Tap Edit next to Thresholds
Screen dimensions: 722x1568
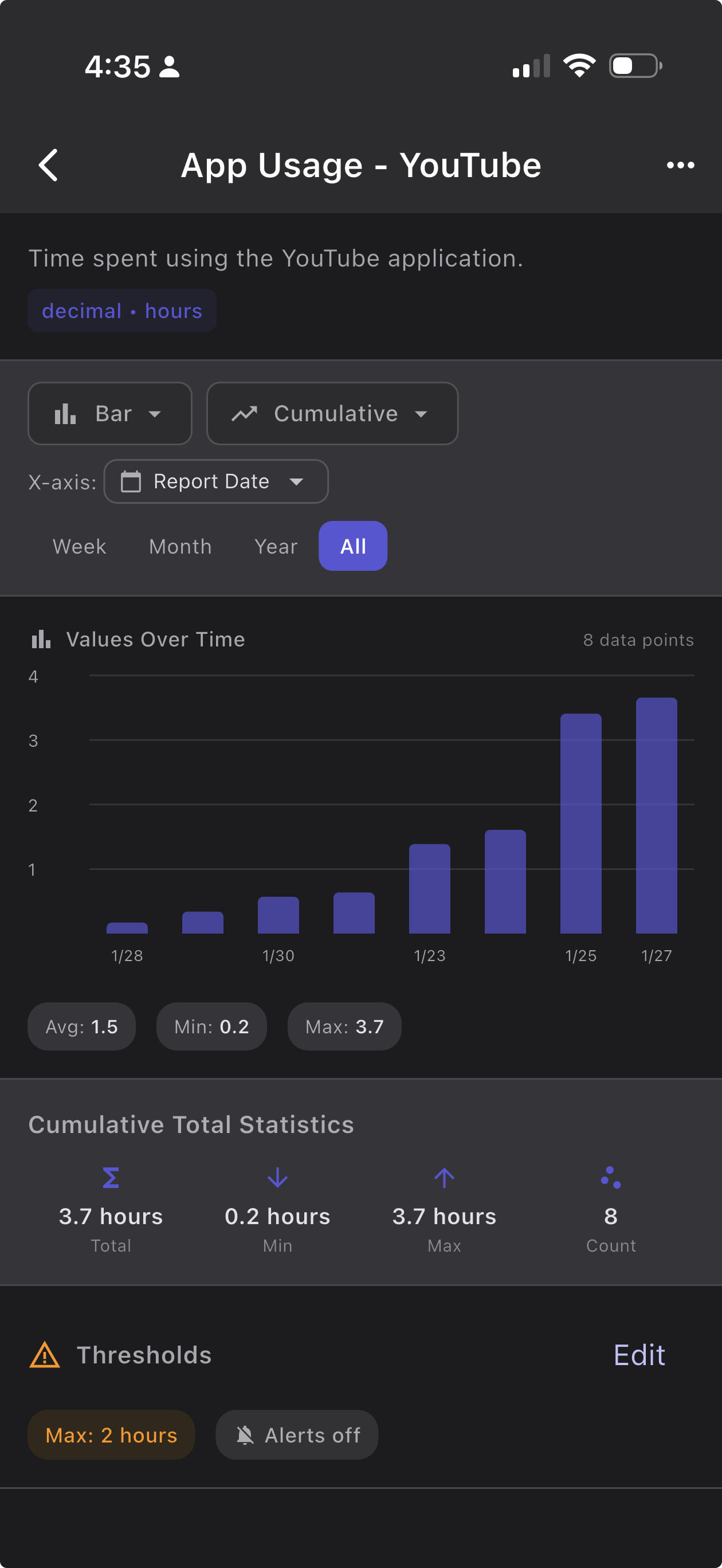(x=639, y=1355)
